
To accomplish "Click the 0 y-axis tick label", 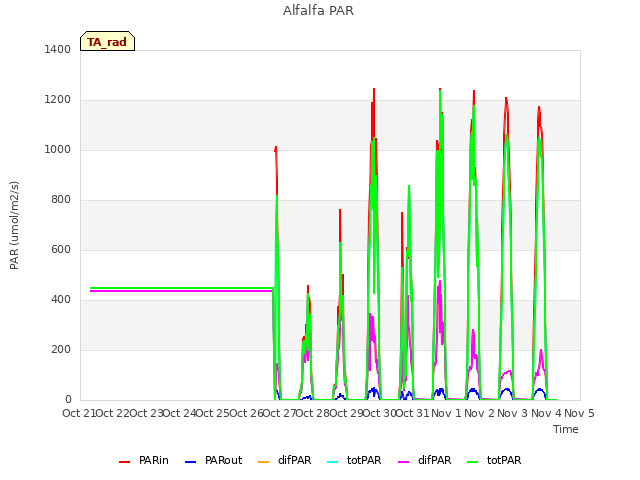I will pyautogui.click(x=68, y=400).
